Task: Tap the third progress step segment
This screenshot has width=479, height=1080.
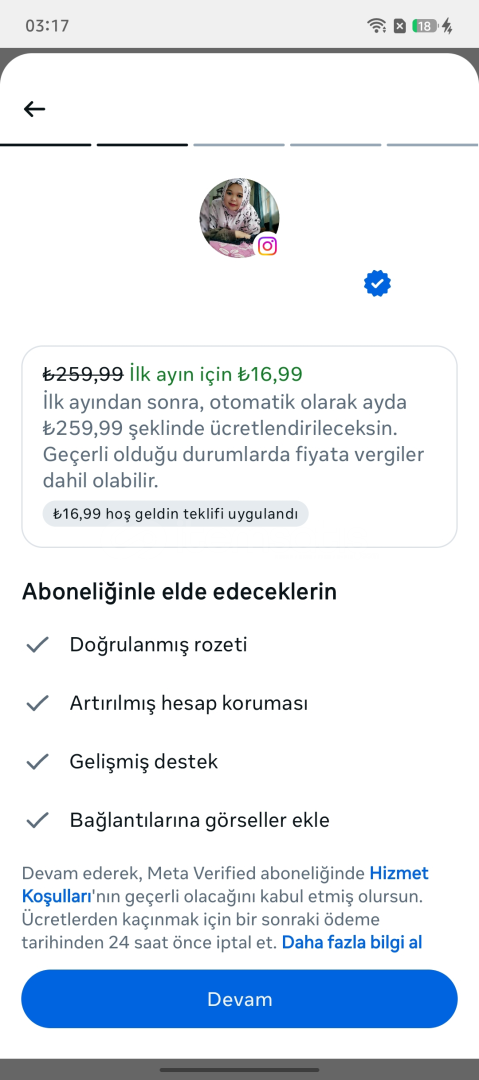Action: click(239, 145)
